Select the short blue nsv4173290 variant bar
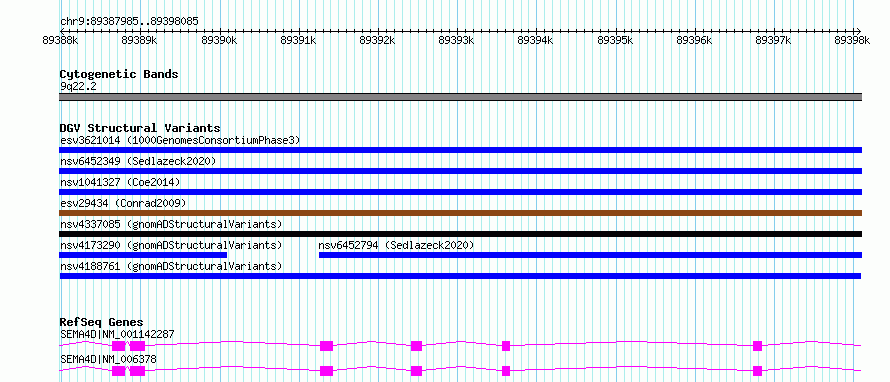890x382 pixels. coord(143,255)
